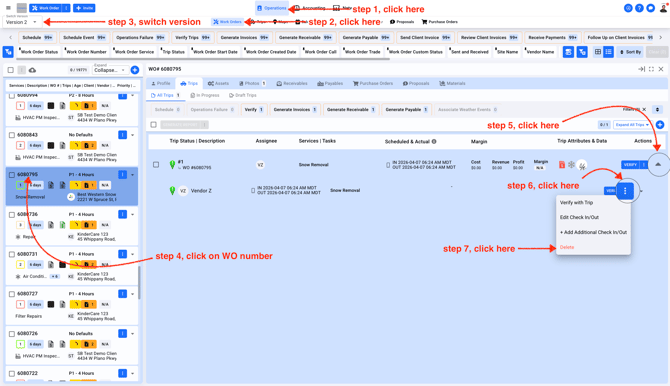Viewport: 670px width, 386px height.
Task: Click the Invite button
Action: (84, 8)
